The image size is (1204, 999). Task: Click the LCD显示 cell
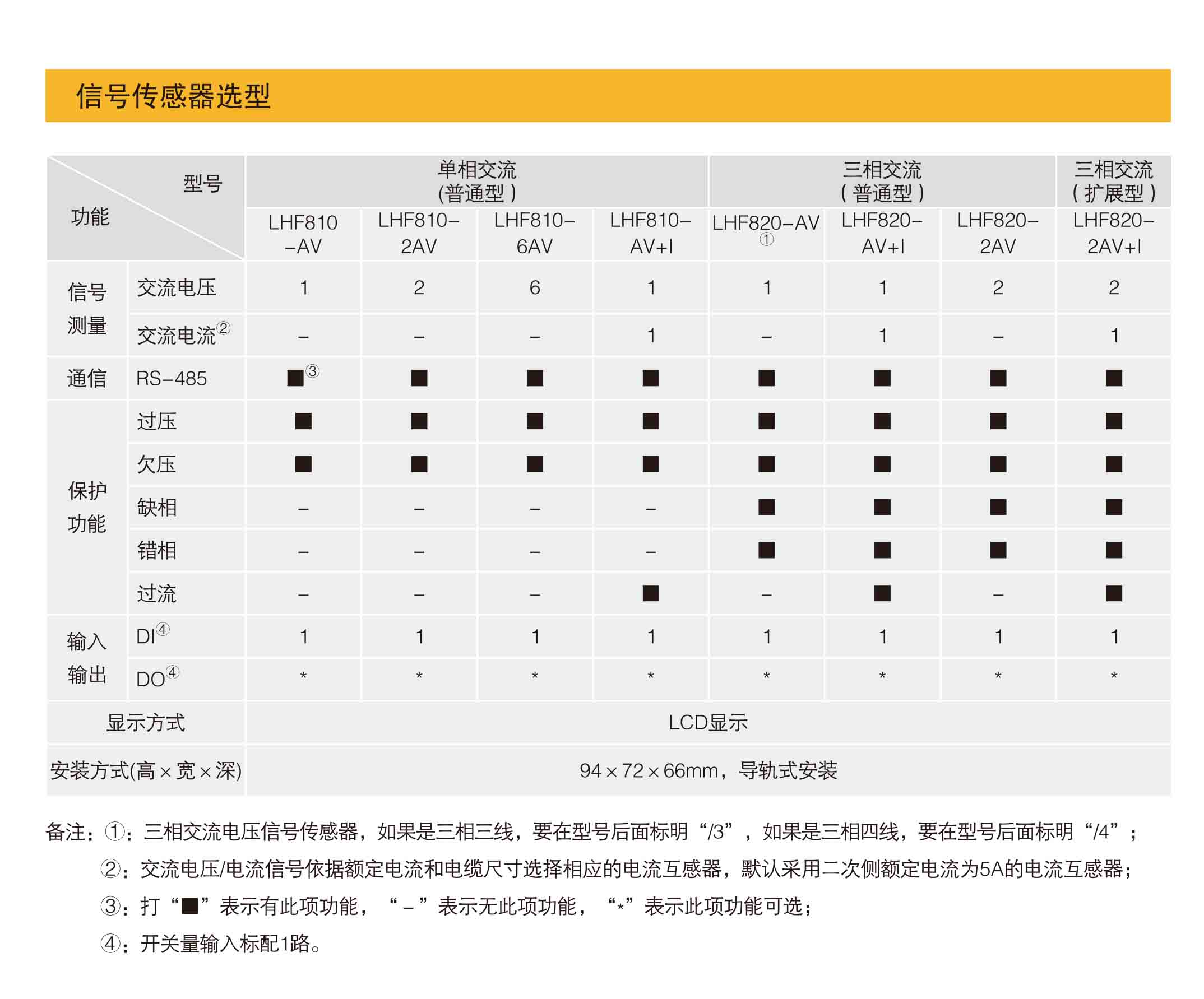(708, 723)
